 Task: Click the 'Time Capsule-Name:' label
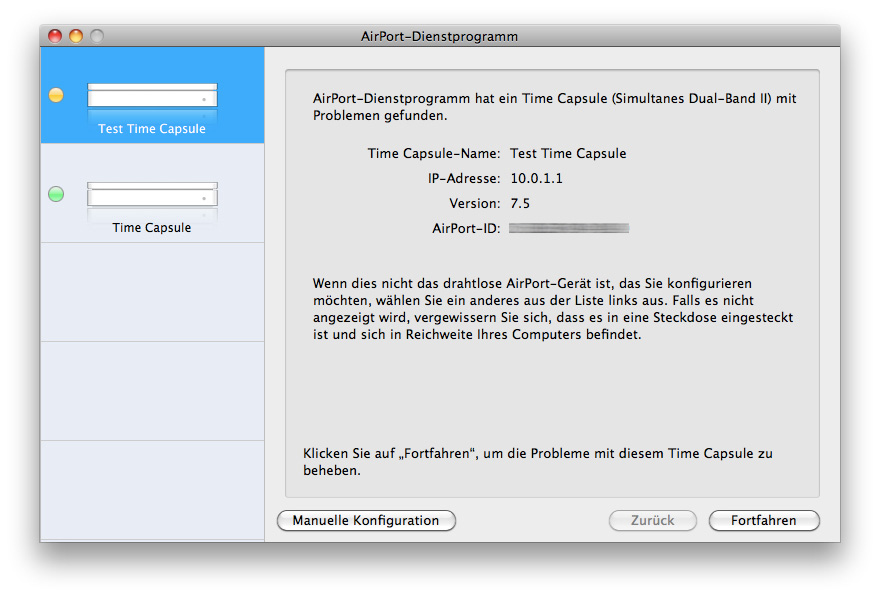pos(434,154)
